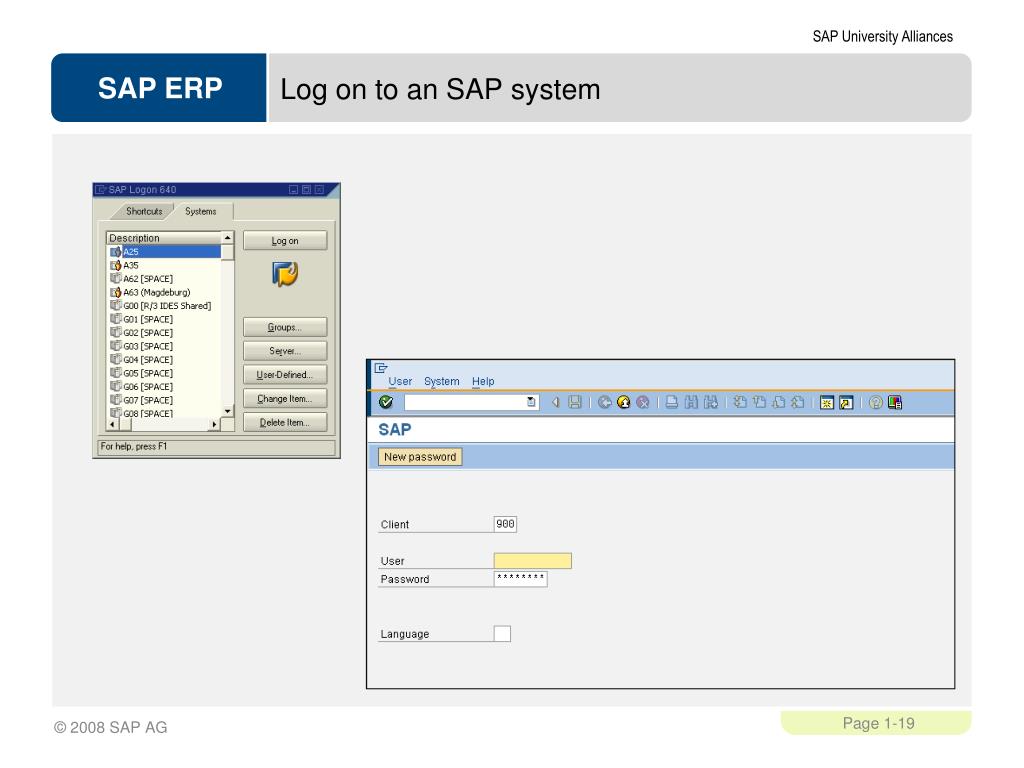Click the green Enter checkmark icon

click(x=386, y=402)
